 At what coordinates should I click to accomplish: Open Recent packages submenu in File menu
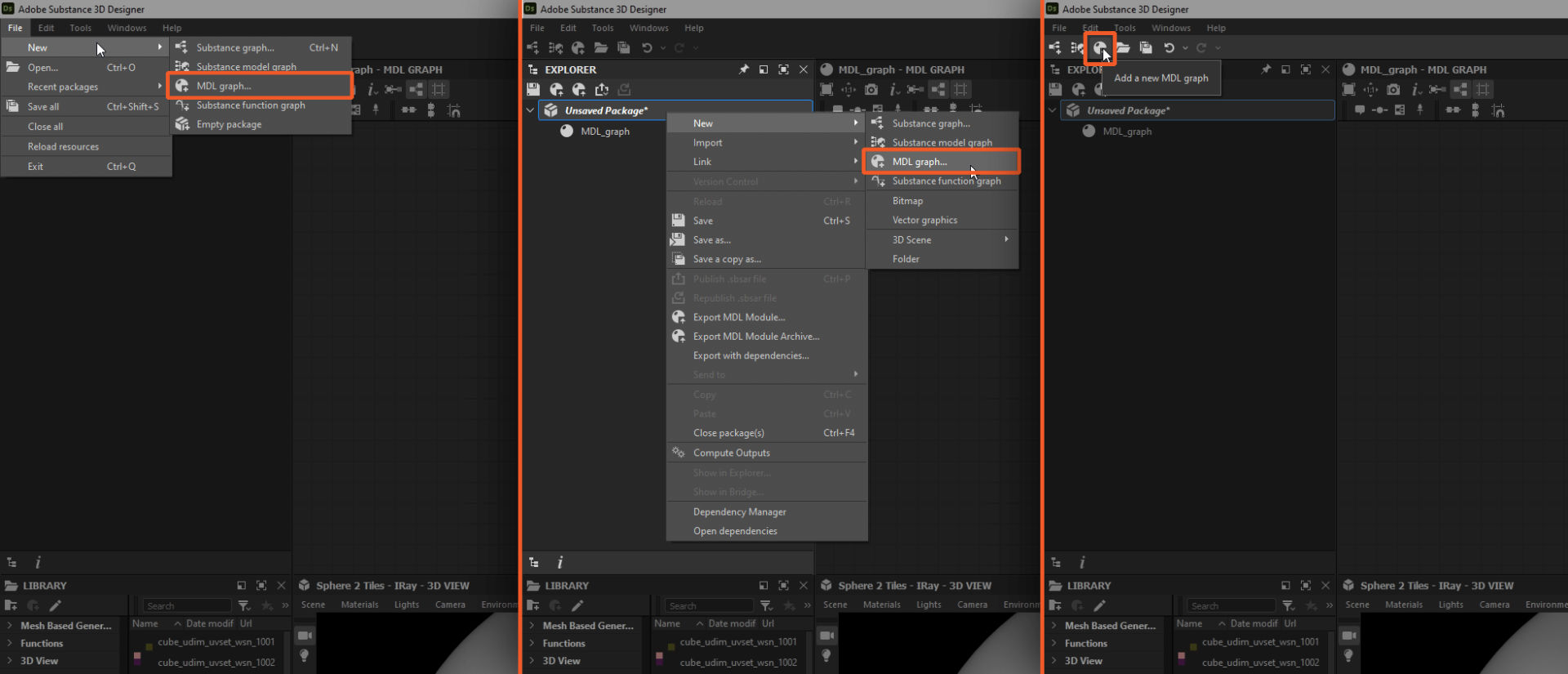tap(86, 87)
